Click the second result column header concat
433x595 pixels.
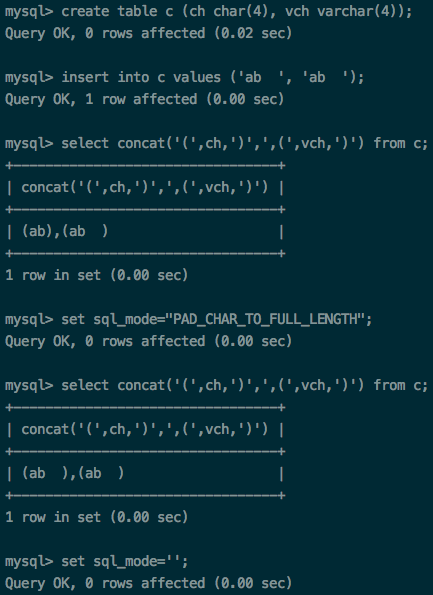[145, 430]
